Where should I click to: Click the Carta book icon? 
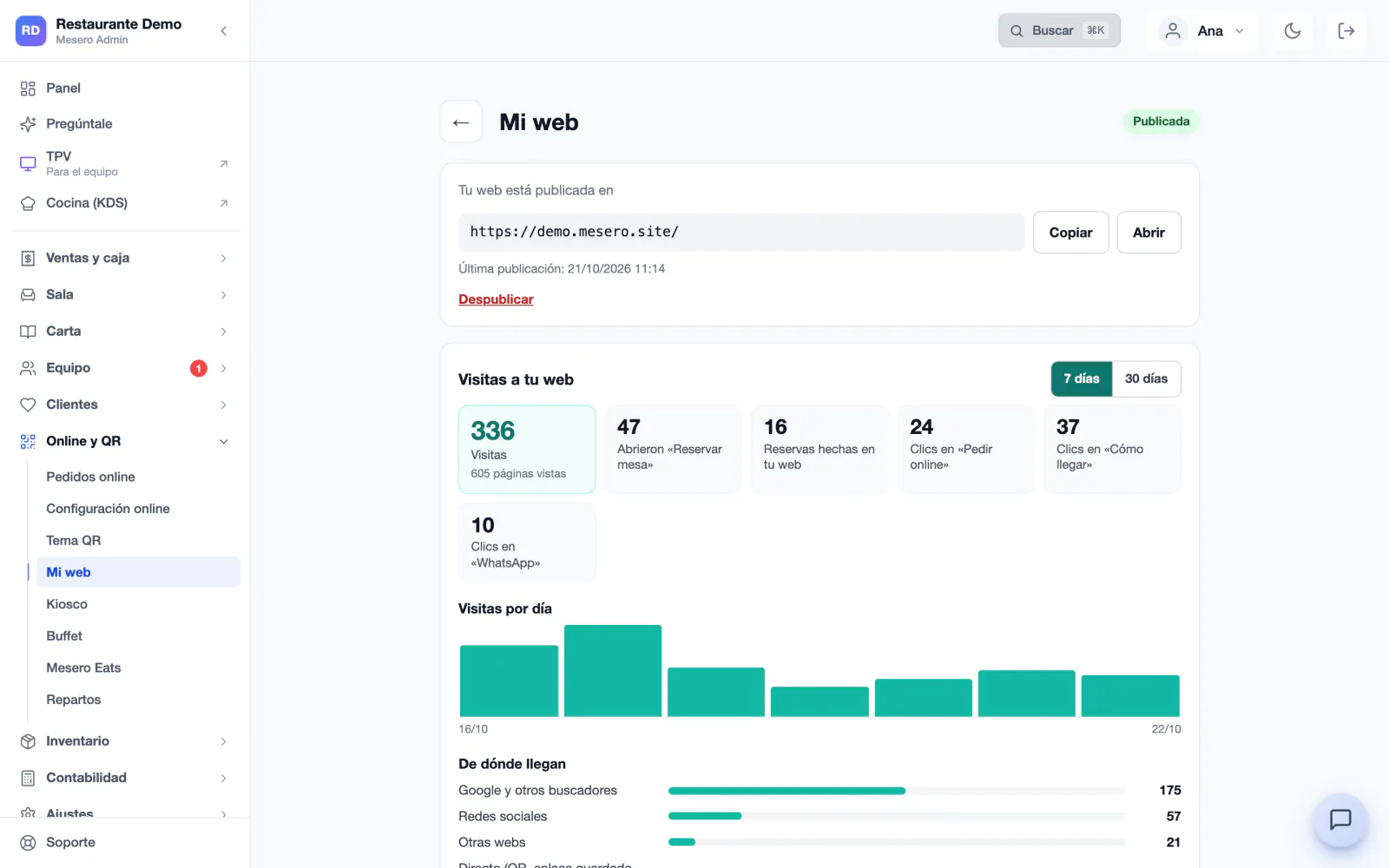28,332
